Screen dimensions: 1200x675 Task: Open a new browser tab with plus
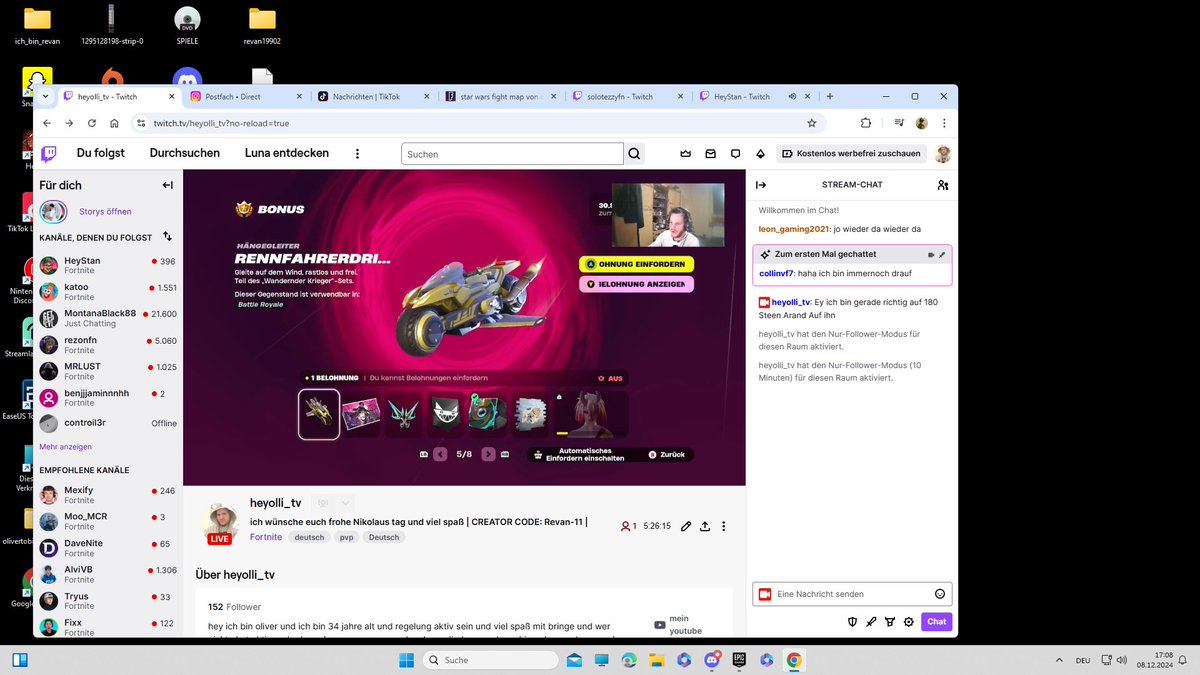click(x=829, y=96)
